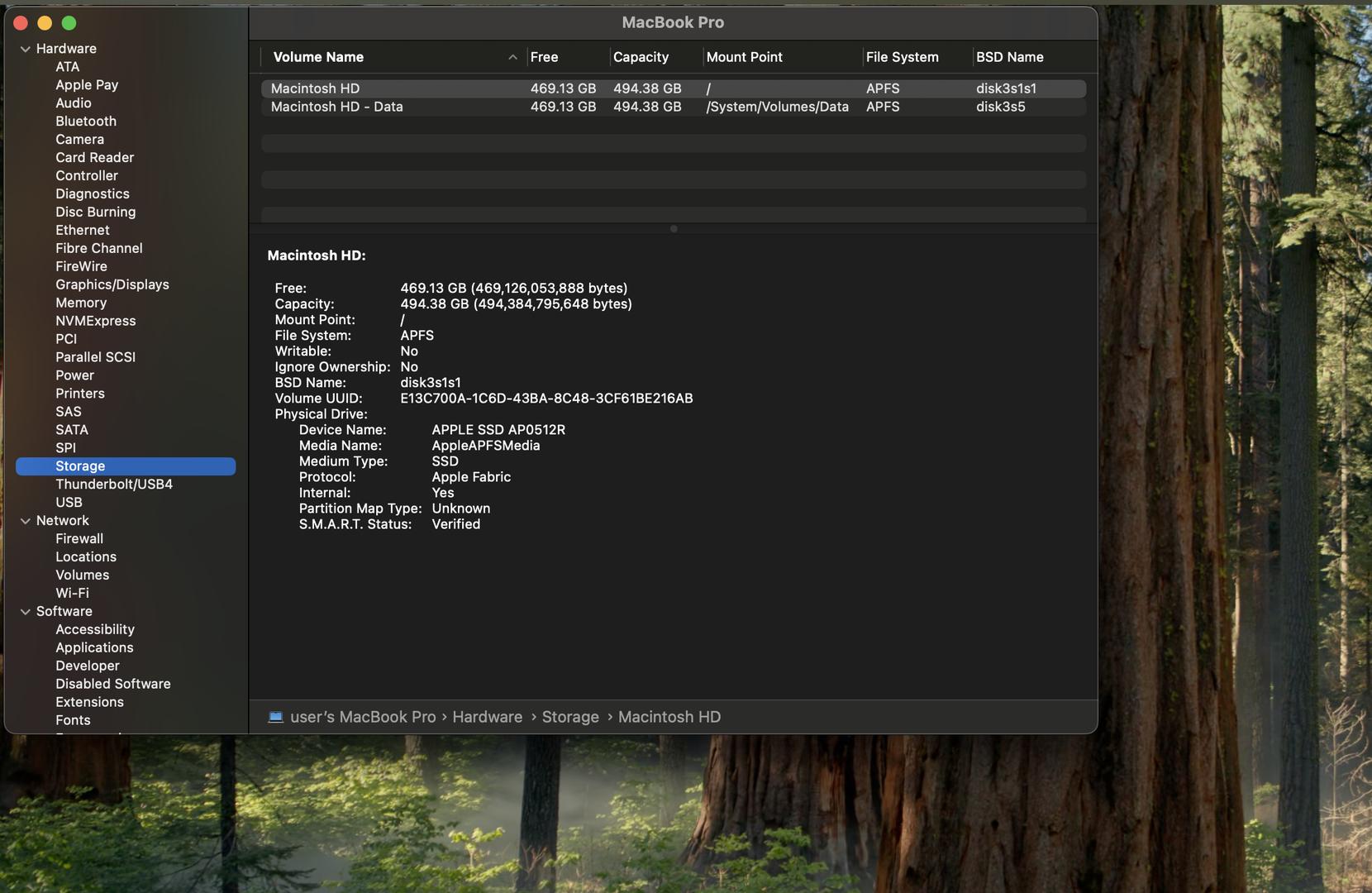Select Disabled Software in the sidebar
1372x893 pixels.
113,685
